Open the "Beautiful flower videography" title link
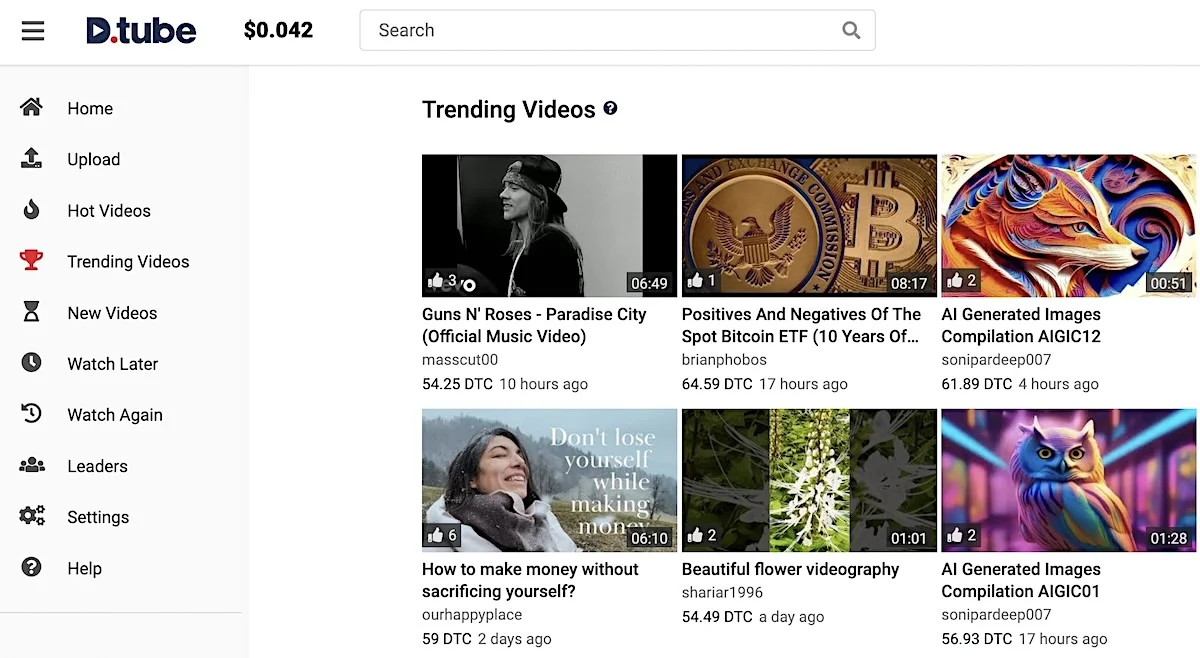Image resolution: width=1200 pixels, height=658 pixels. (790, 569)
